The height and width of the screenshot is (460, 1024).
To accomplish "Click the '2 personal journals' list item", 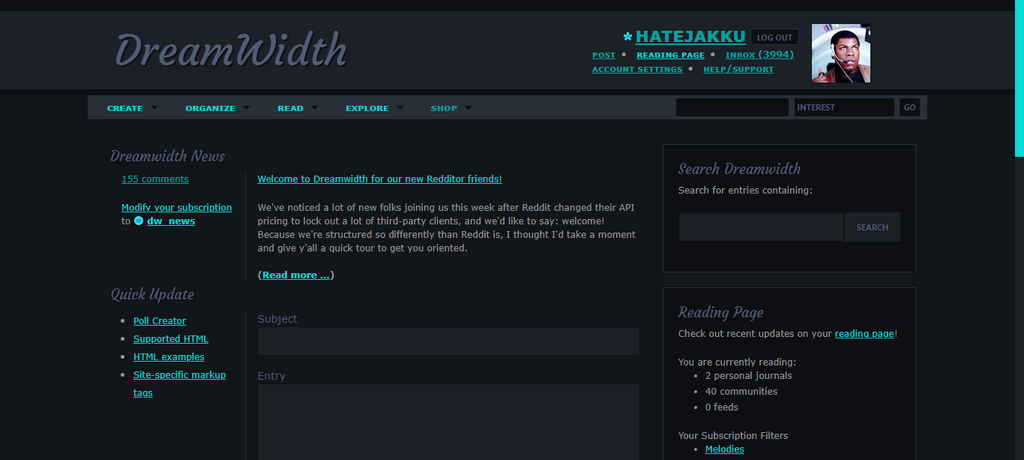I will 748,376.
